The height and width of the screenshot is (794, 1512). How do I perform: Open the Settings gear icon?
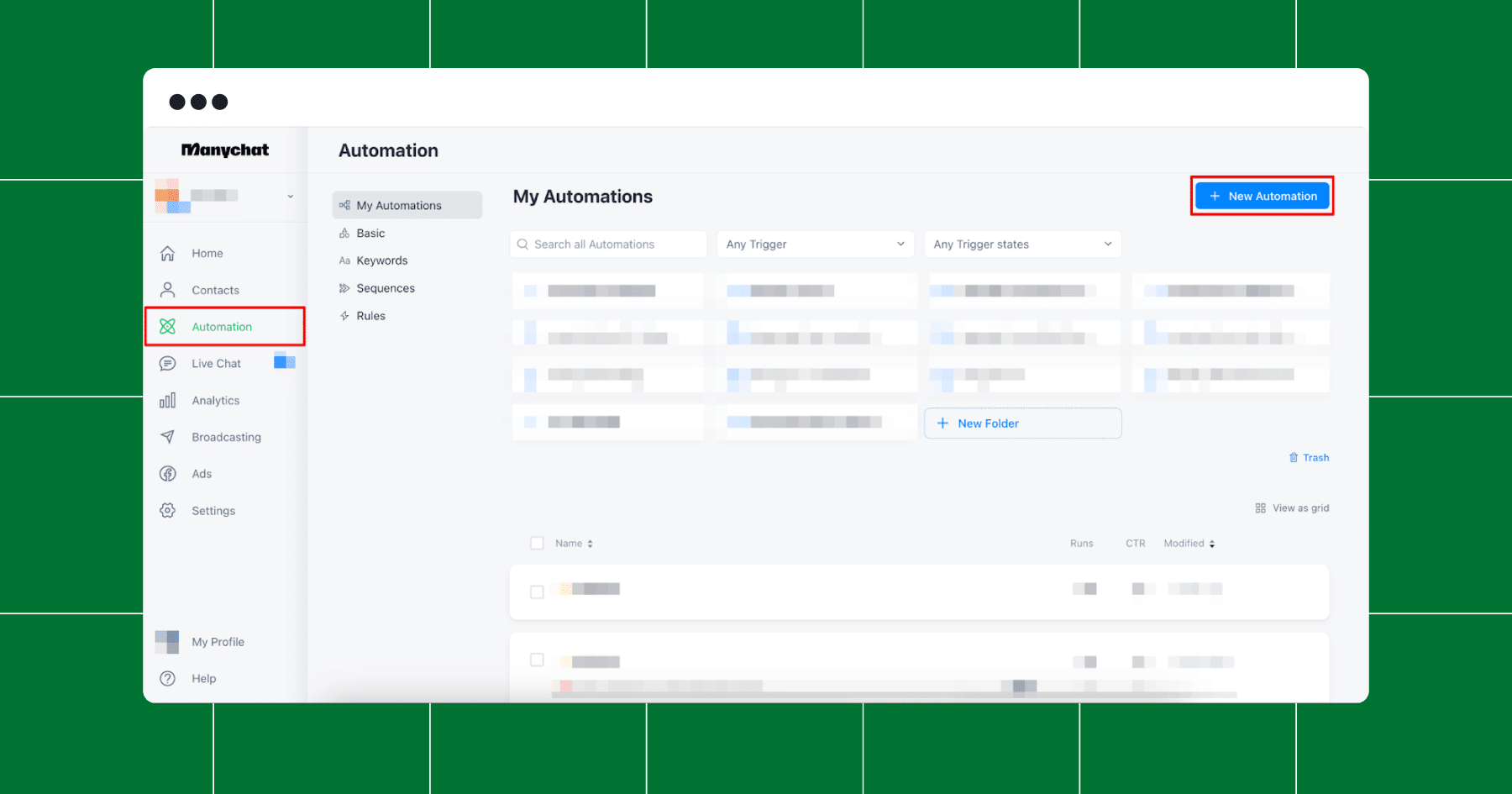point(167,510)
